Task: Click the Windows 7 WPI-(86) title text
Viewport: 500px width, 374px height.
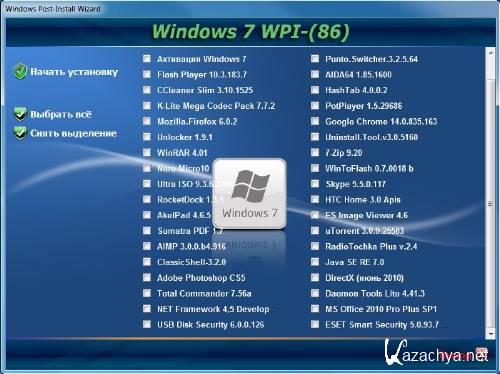Action: (x=251, y=32)
